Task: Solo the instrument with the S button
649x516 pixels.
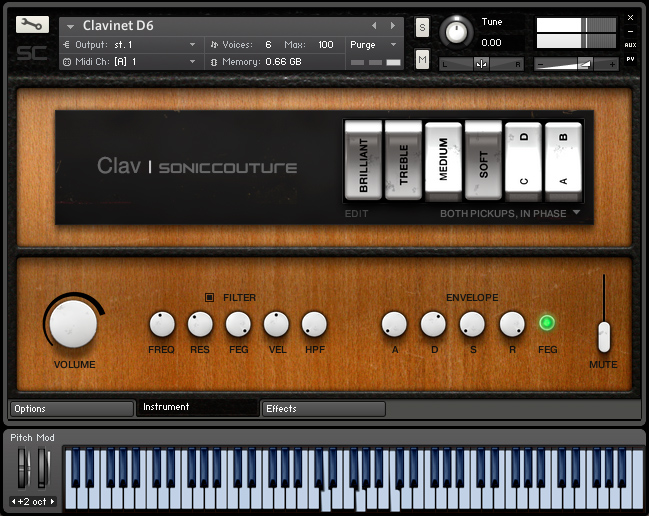Action: tap(422, 27)
